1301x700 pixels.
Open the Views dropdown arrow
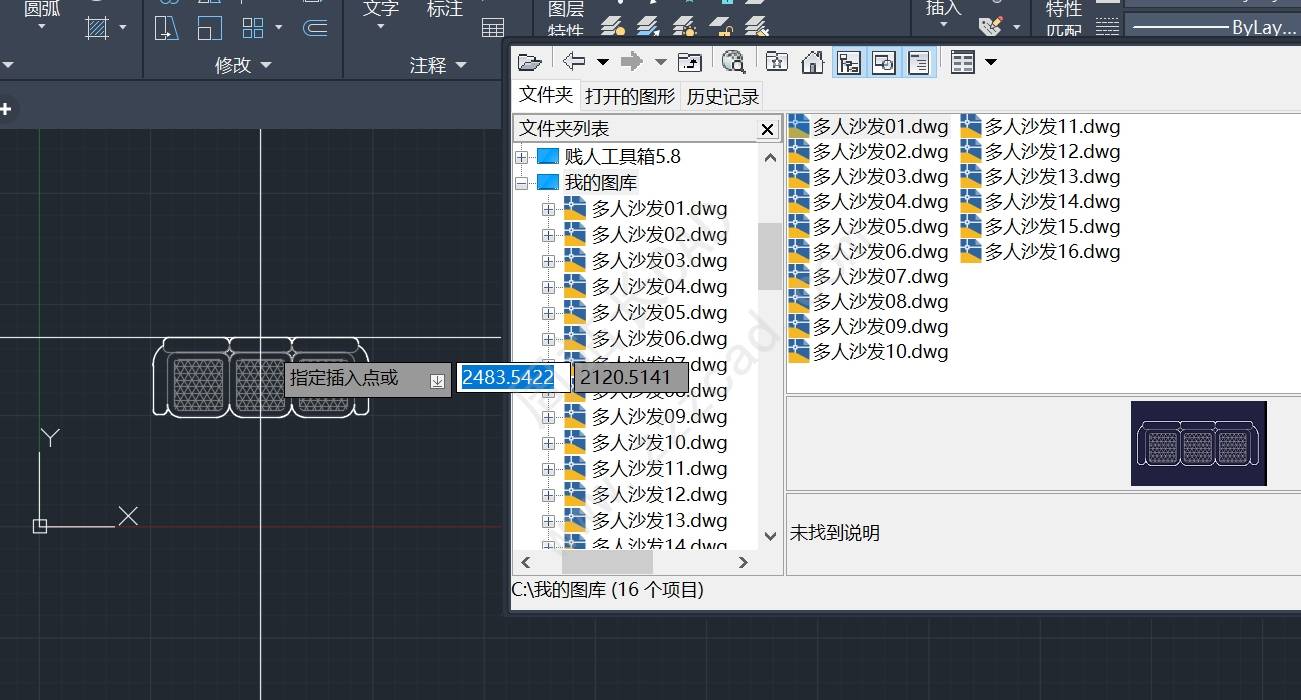pyautogui.click(x=991, y=62)
